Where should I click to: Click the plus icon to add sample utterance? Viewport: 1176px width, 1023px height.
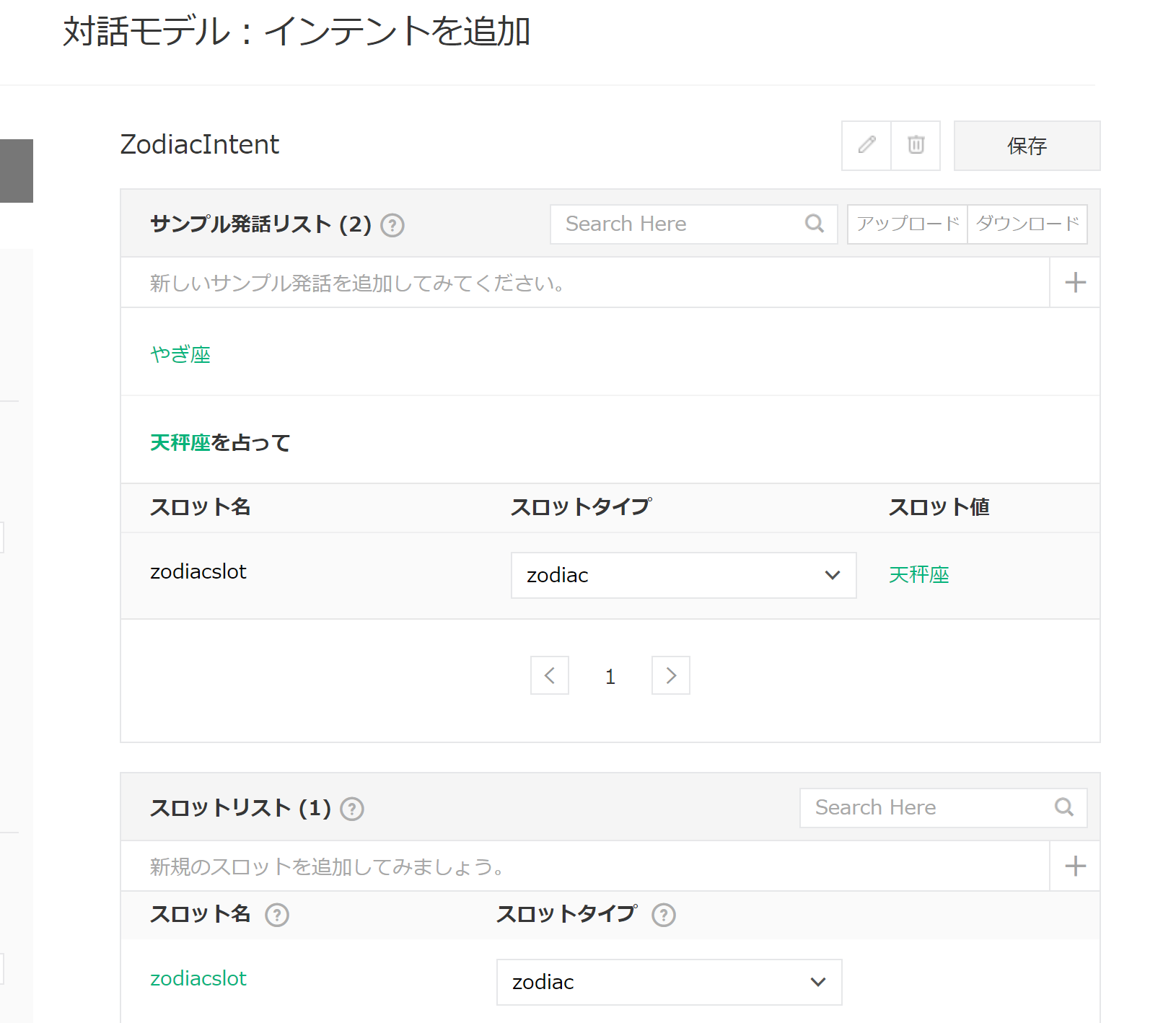(1075, 282)
